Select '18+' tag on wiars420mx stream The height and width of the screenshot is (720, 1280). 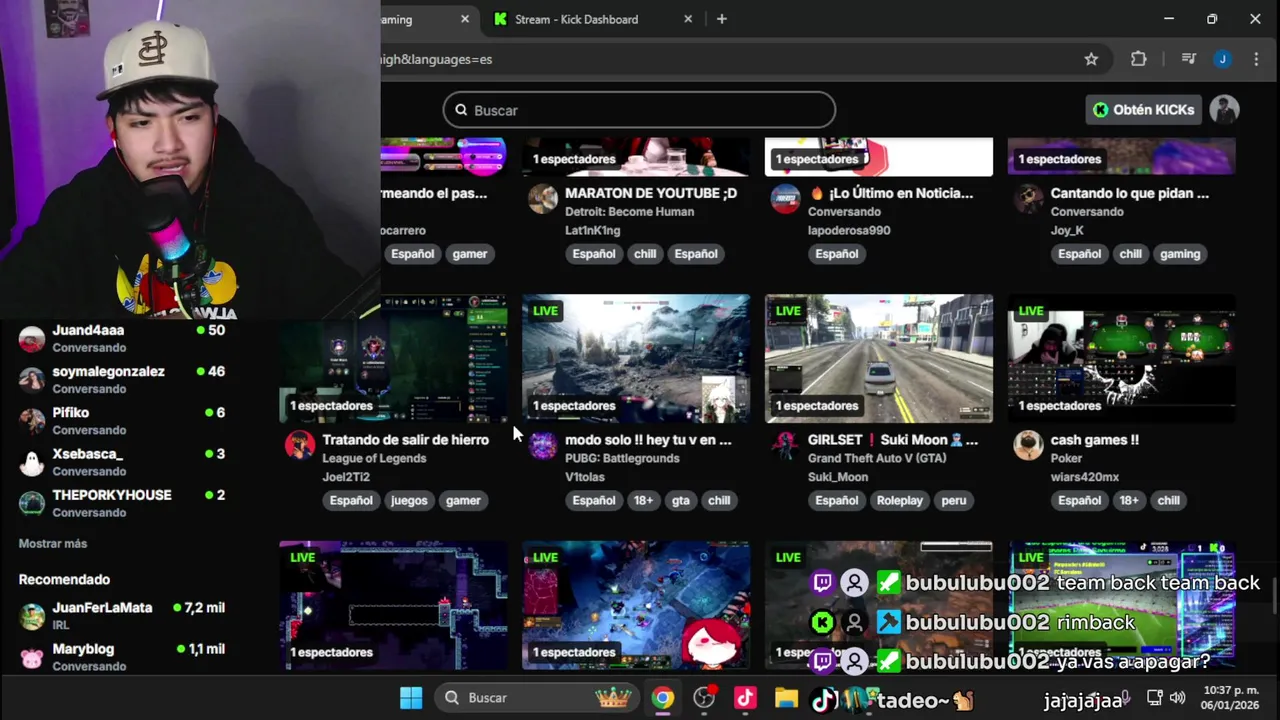pos(1129,501)
